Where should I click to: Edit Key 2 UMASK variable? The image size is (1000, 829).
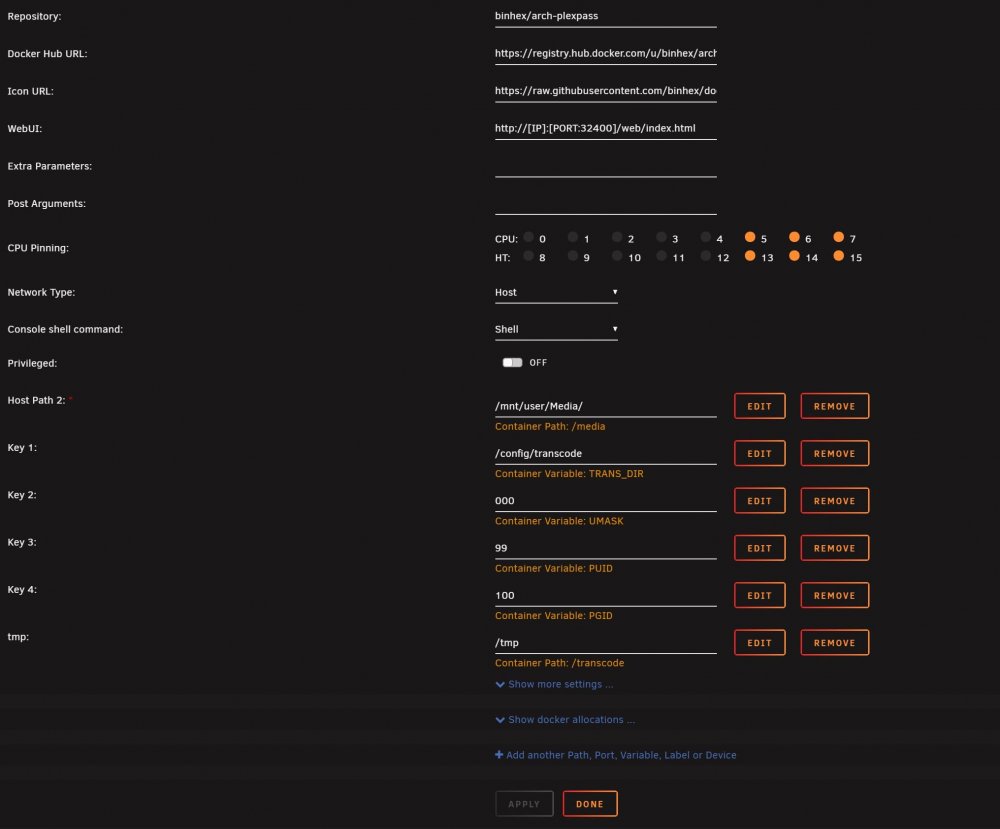[760, 501]
